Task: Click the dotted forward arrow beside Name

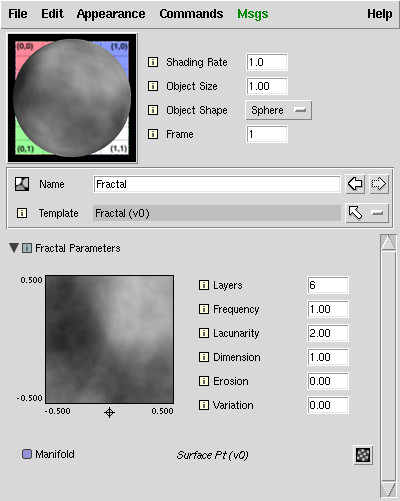Action: (x=379, y=184)
